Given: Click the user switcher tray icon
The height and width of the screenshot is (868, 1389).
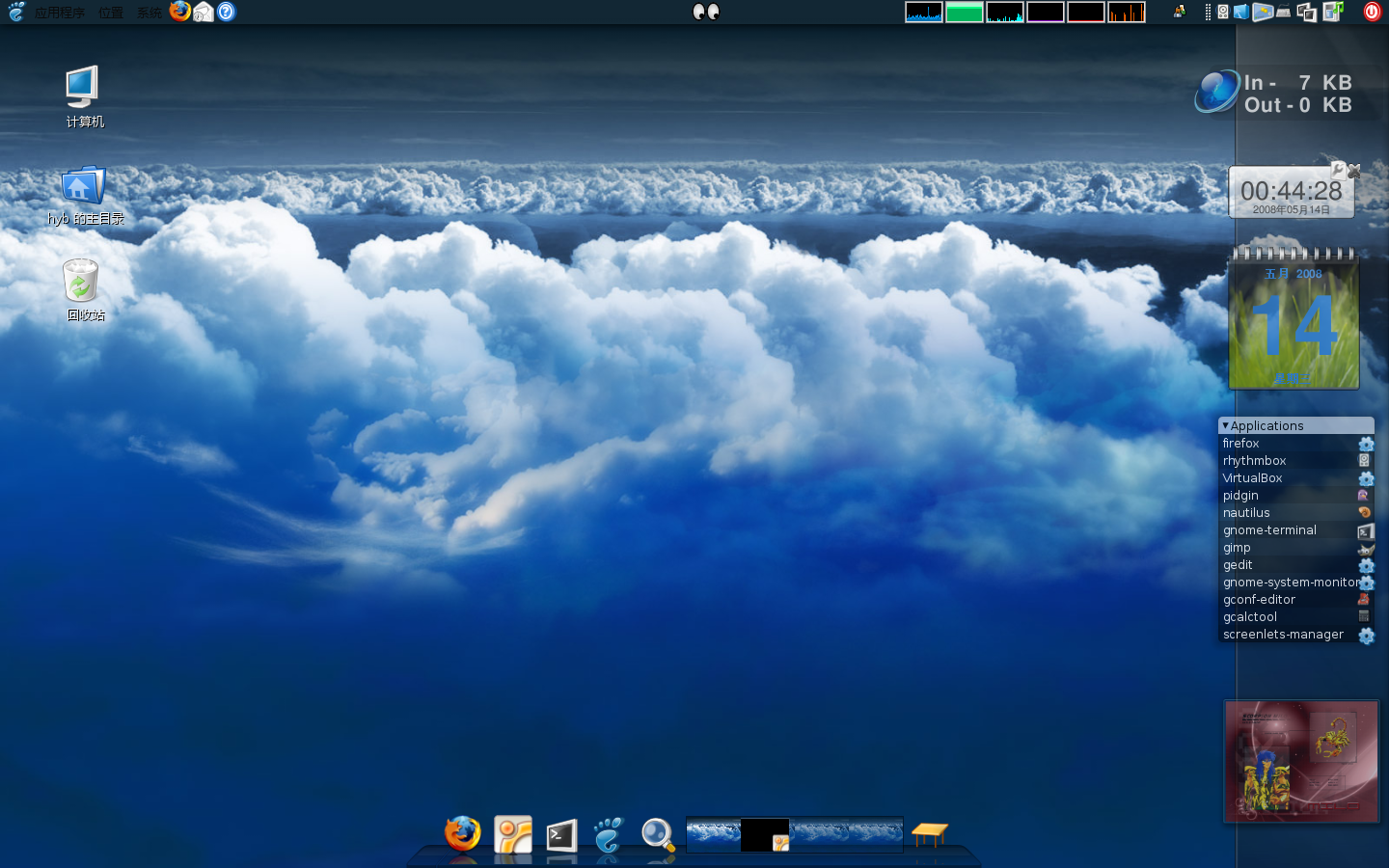Looking at the screenshot, I should 1179,12.
